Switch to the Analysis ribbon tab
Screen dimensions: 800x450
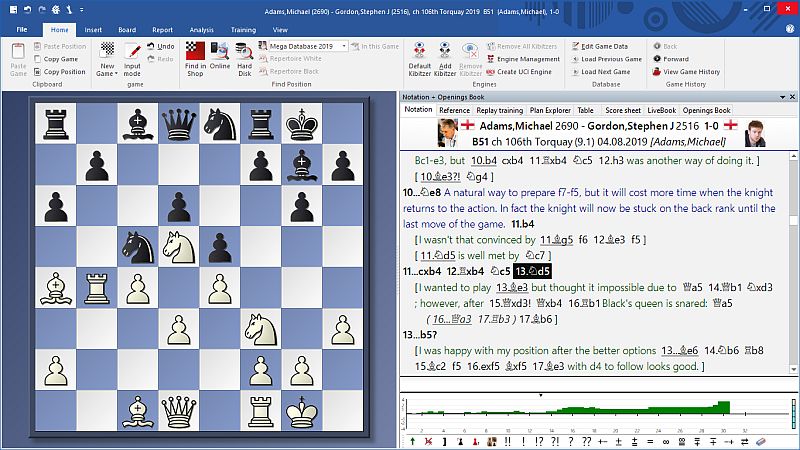pos(201,30)
